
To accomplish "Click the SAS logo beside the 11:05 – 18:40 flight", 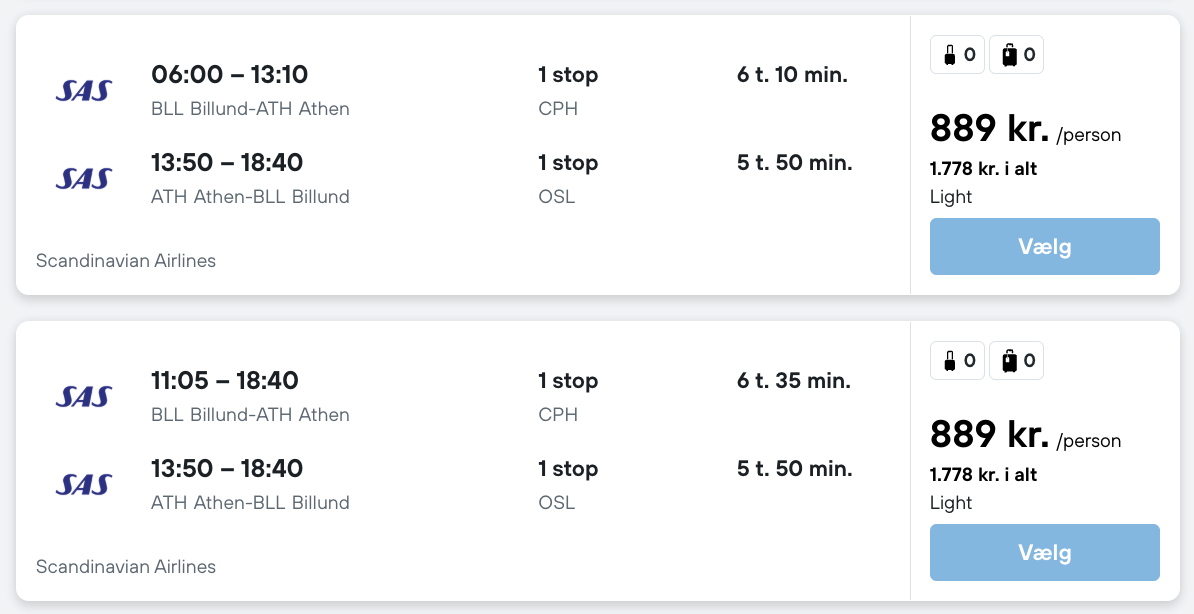I will (x=83, y=397).
